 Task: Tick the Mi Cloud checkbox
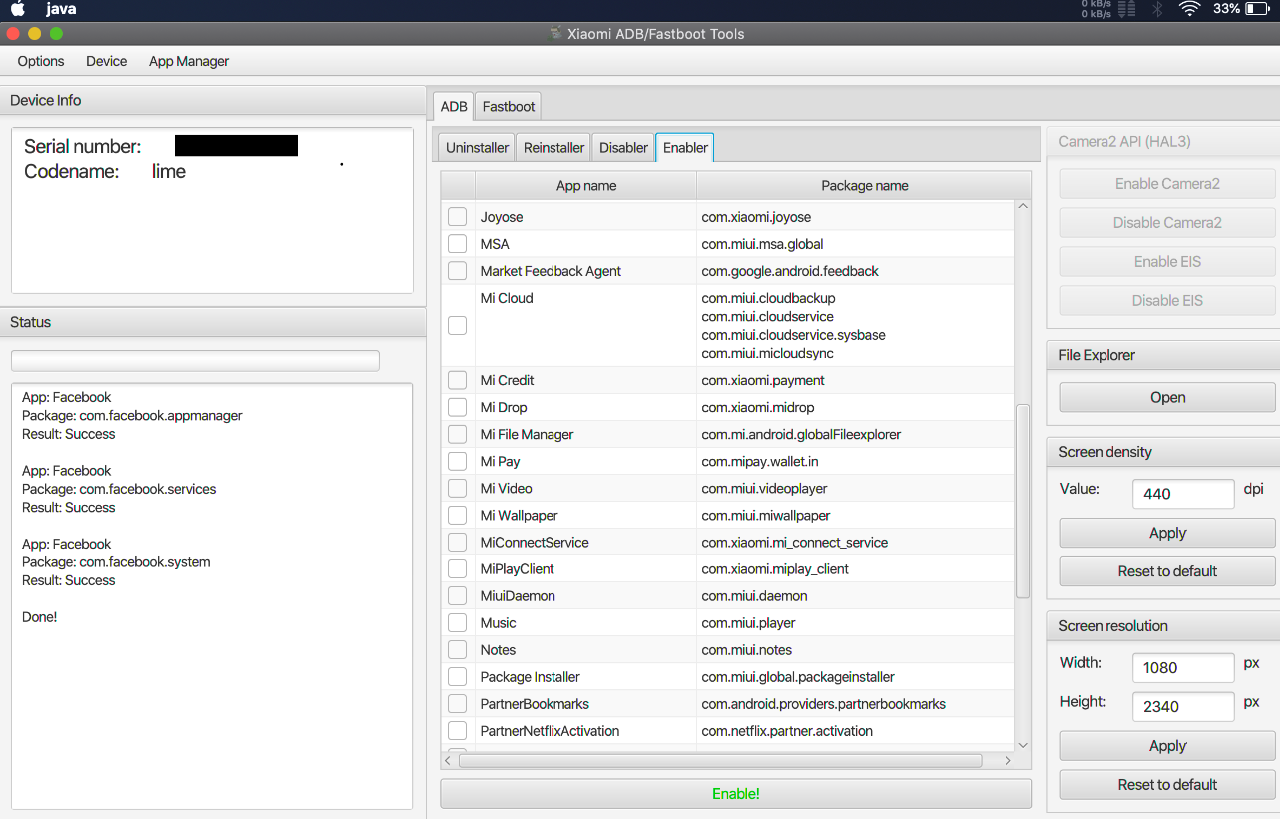click(457, 326)
